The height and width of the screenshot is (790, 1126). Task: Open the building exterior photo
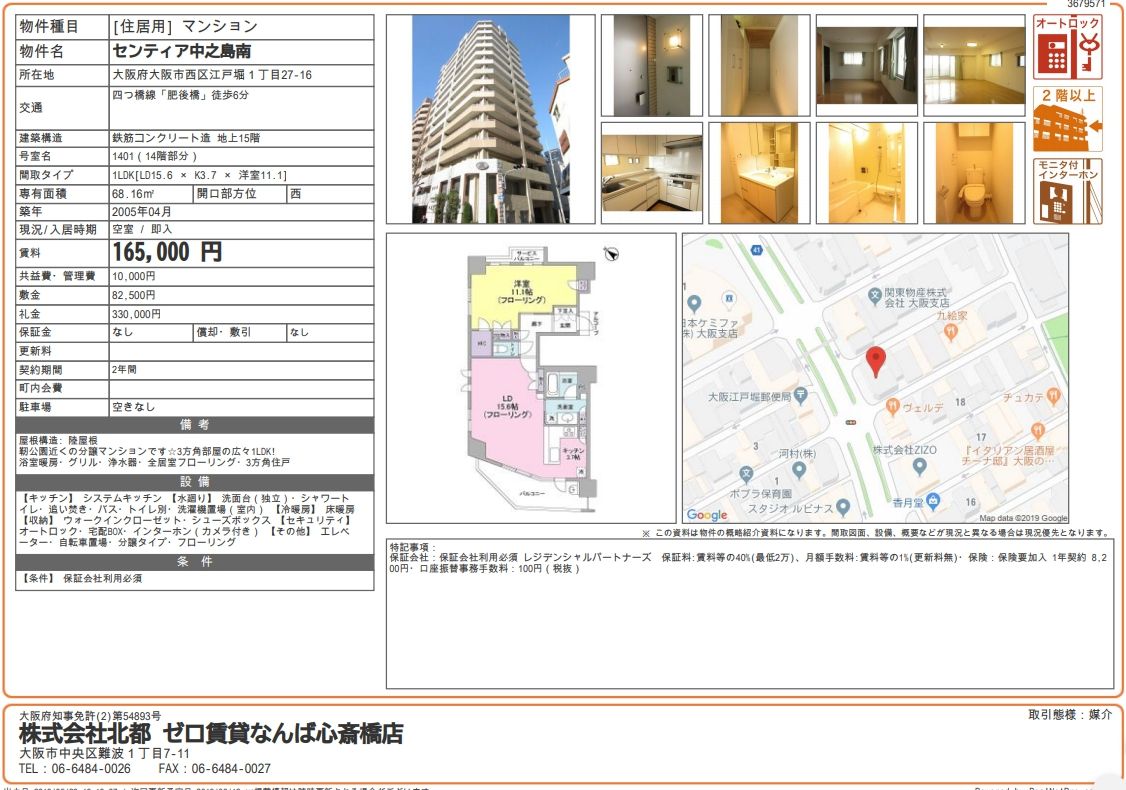tap(490, 119)
